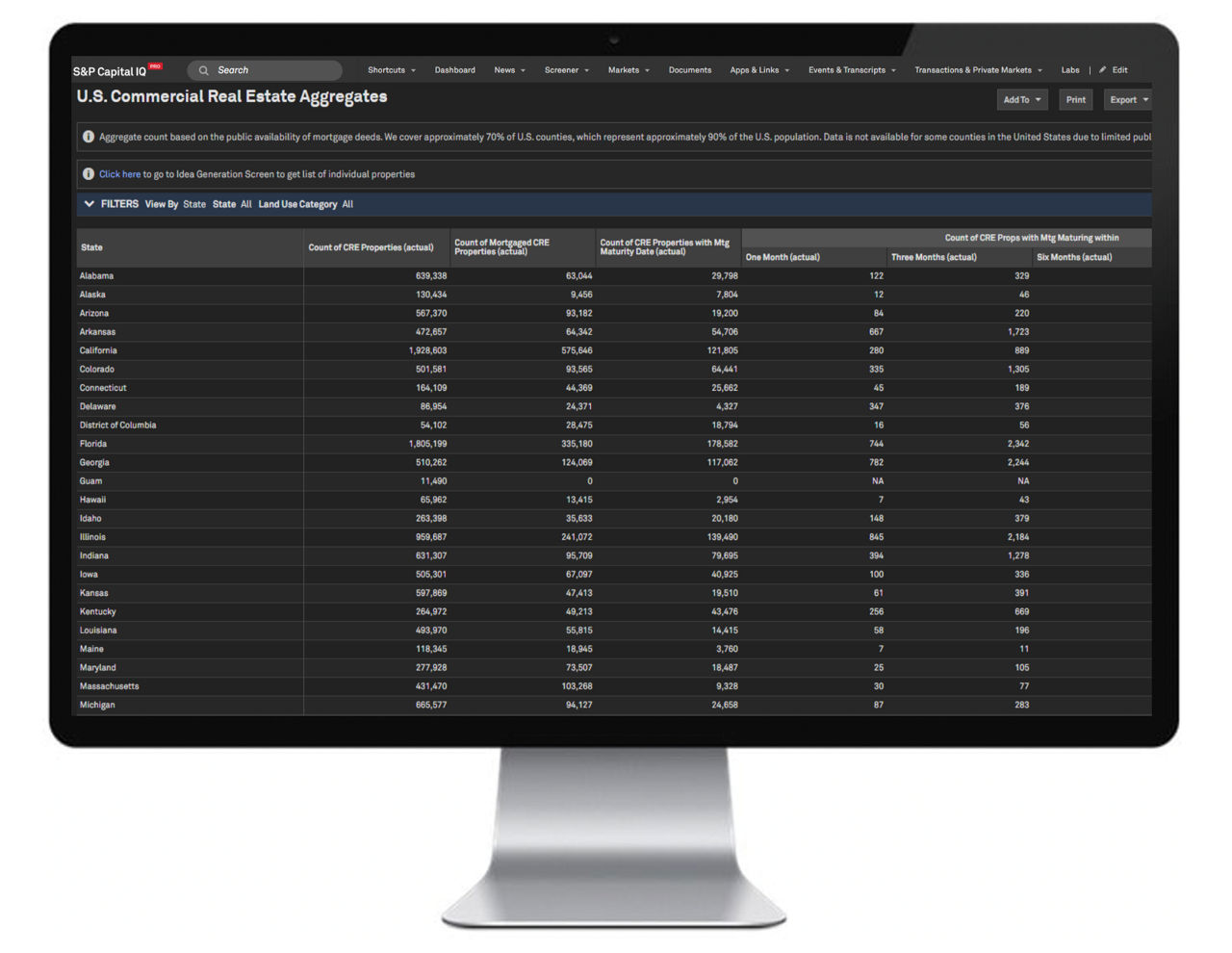Image resolution: width=1232 pixels, height=953 pixels.
Task: Click the magnifying glass search icon
Action: [x=203, y=70]
